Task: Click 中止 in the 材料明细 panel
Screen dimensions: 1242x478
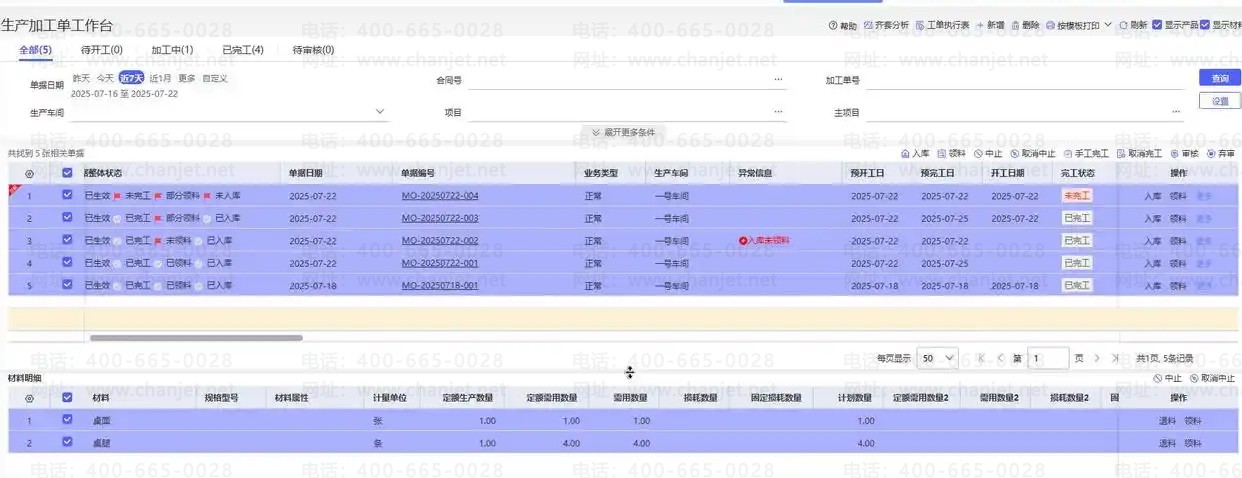Action: (x=1167, y=379)
